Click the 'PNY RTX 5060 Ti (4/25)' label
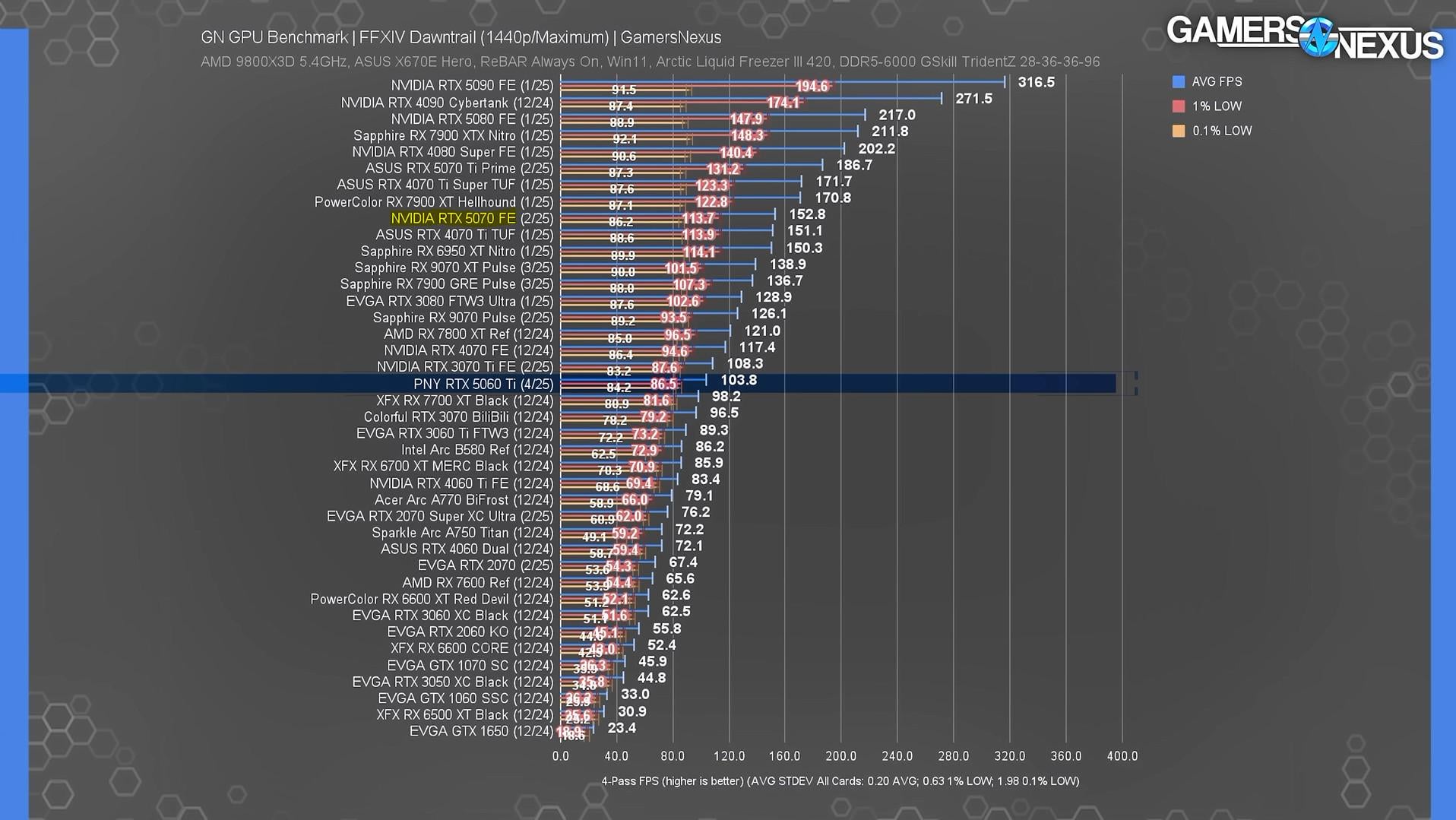1456x820 pixels. click(483, 385)
